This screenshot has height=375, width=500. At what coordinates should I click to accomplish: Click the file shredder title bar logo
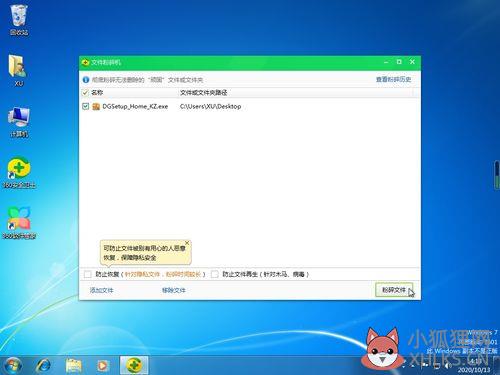85,62
